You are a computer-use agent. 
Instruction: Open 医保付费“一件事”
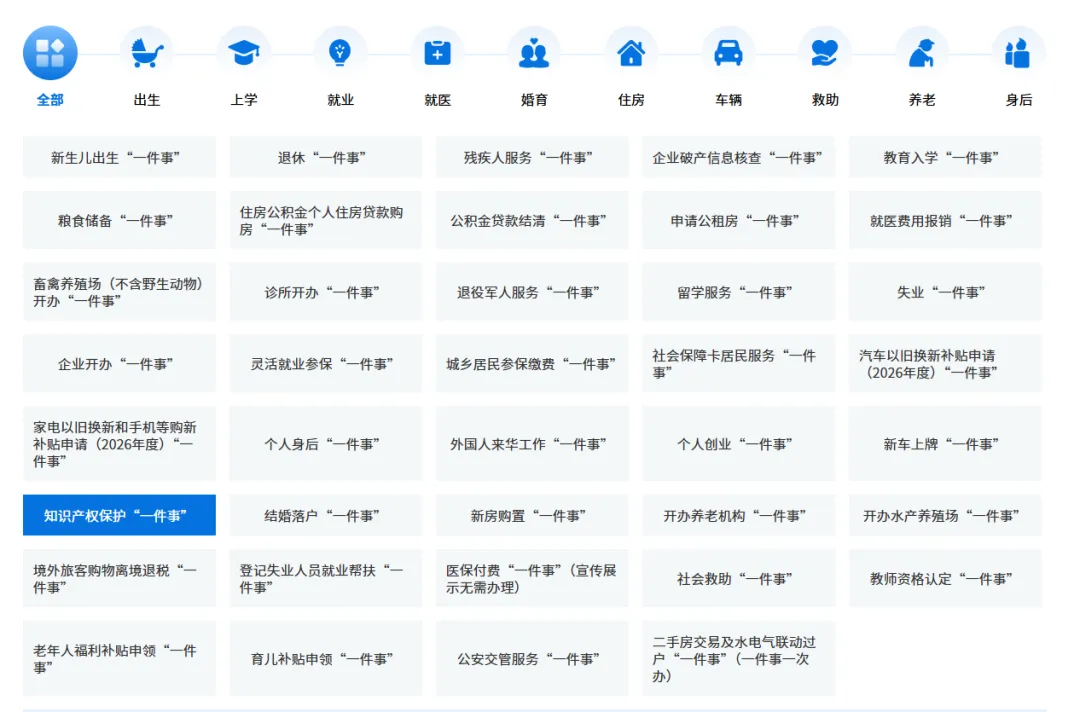(x=532, y=578)
